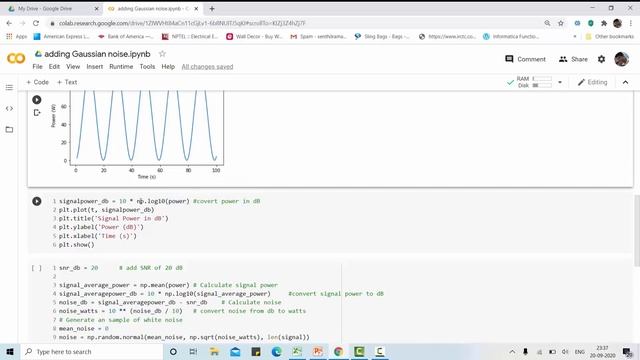This screenshot has height=360, width=640.
Task: Open the notification center icon
Action: [628, 351]
